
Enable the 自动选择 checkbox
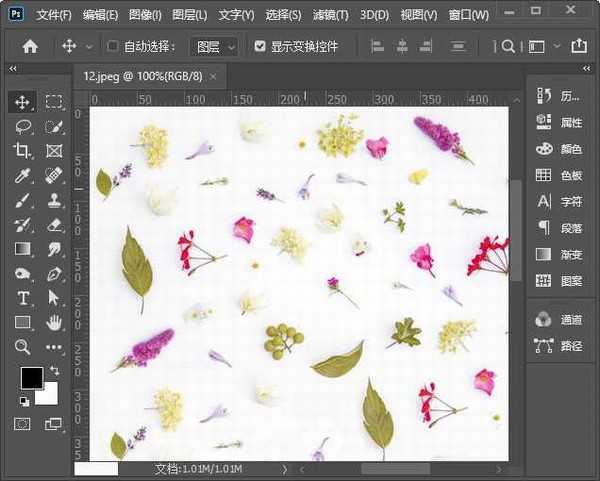coord(113,46)
